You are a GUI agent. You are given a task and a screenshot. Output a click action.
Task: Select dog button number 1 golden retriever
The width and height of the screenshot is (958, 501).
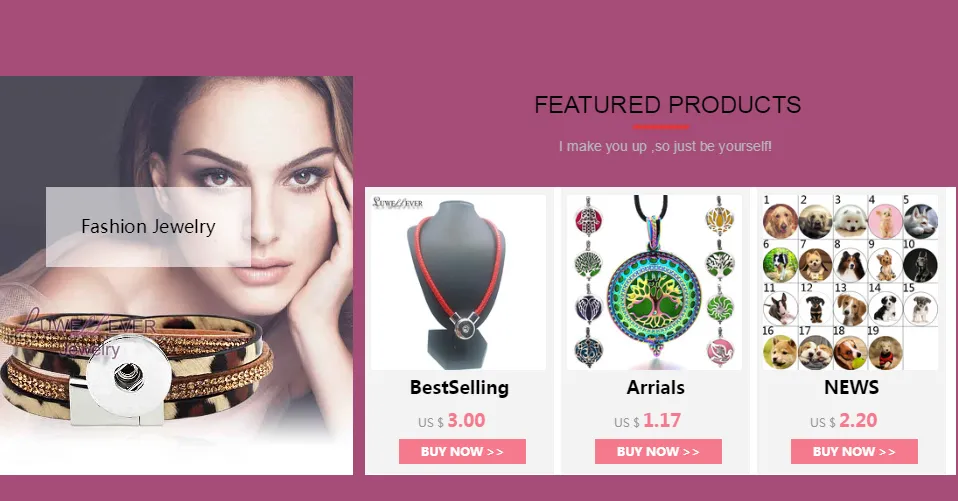point(780,221)
